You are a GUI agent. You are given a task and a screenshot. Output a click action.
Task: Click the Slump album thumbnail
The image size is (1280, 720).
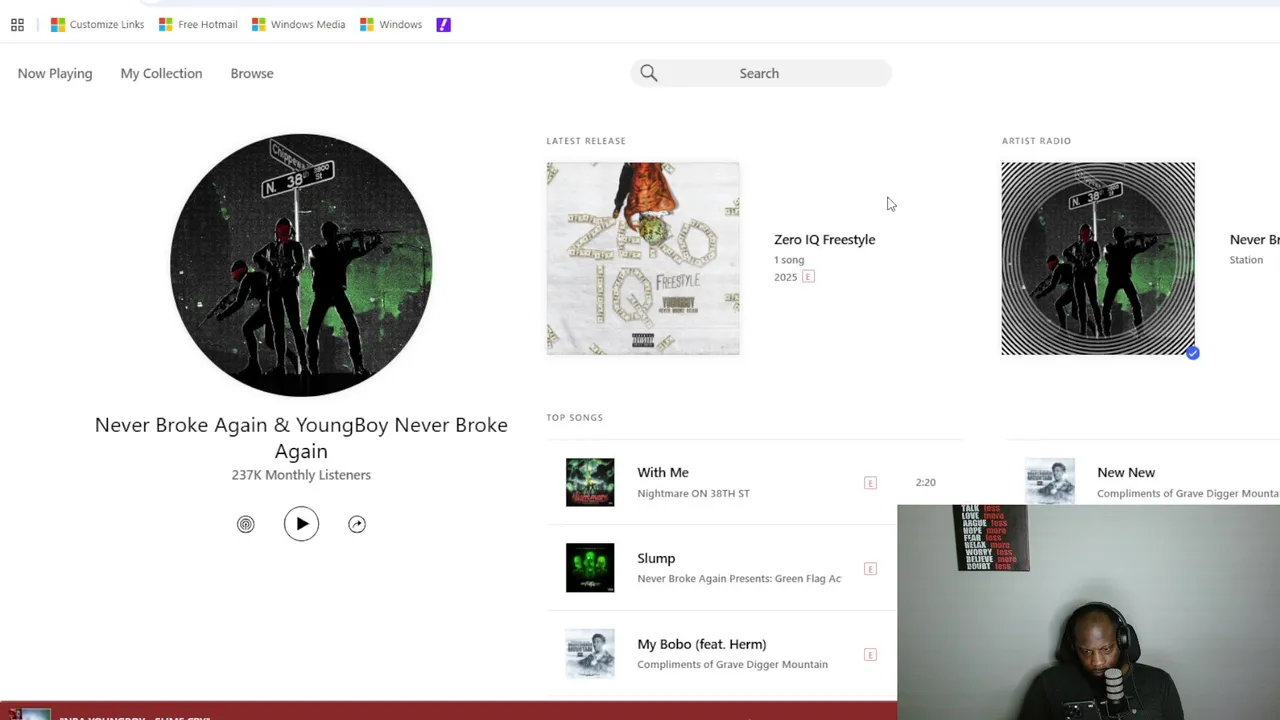pos(590,568)
